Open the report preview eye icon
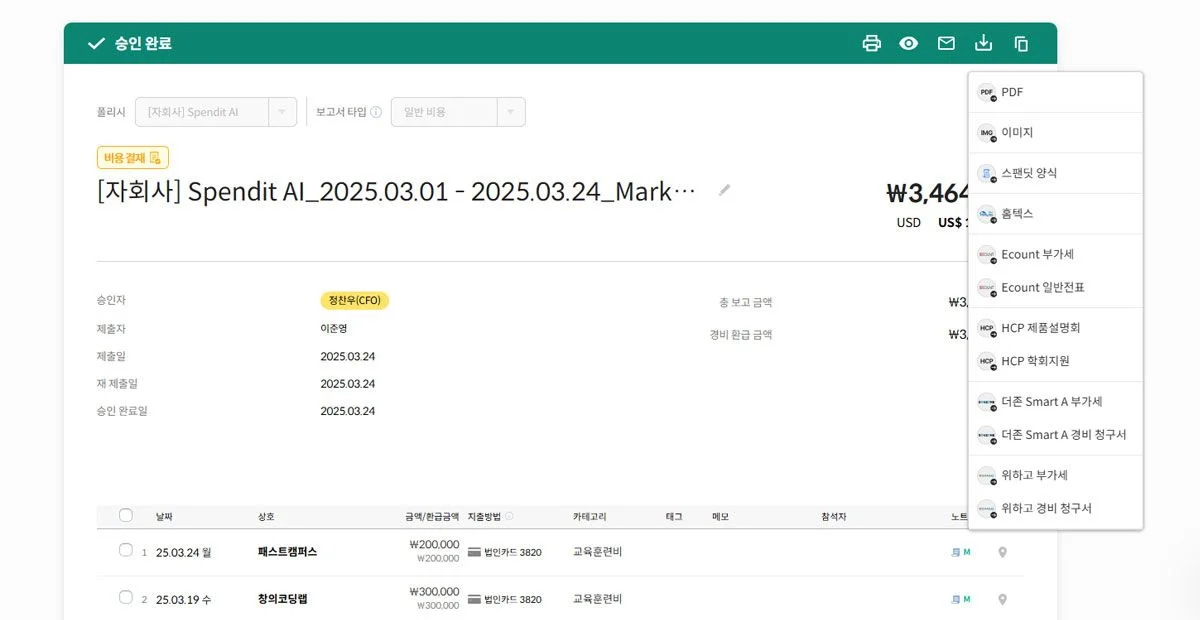Image resolution: width=1200 pixels, height=620 pixels. pos(908,43)
